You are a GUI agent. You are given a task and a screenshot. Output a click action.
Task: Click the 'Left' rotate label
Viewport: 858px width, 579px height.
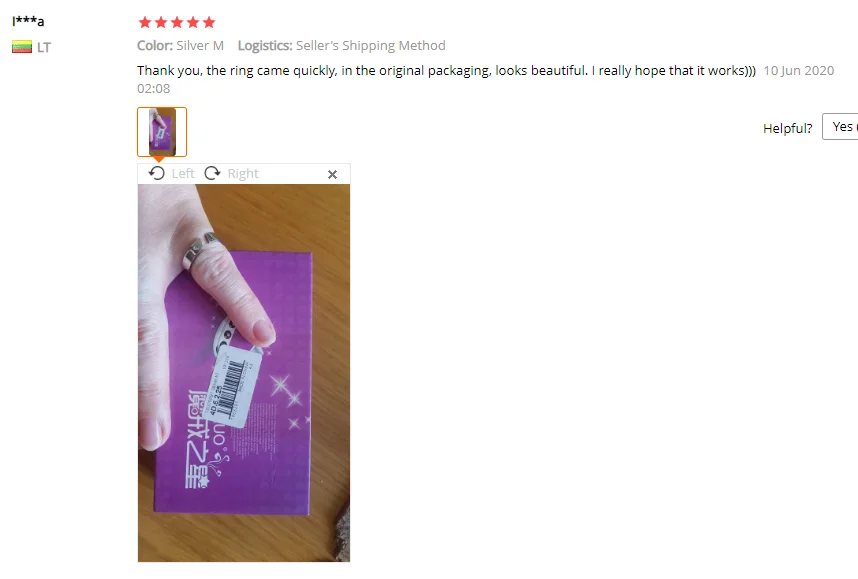click(183, 173)
